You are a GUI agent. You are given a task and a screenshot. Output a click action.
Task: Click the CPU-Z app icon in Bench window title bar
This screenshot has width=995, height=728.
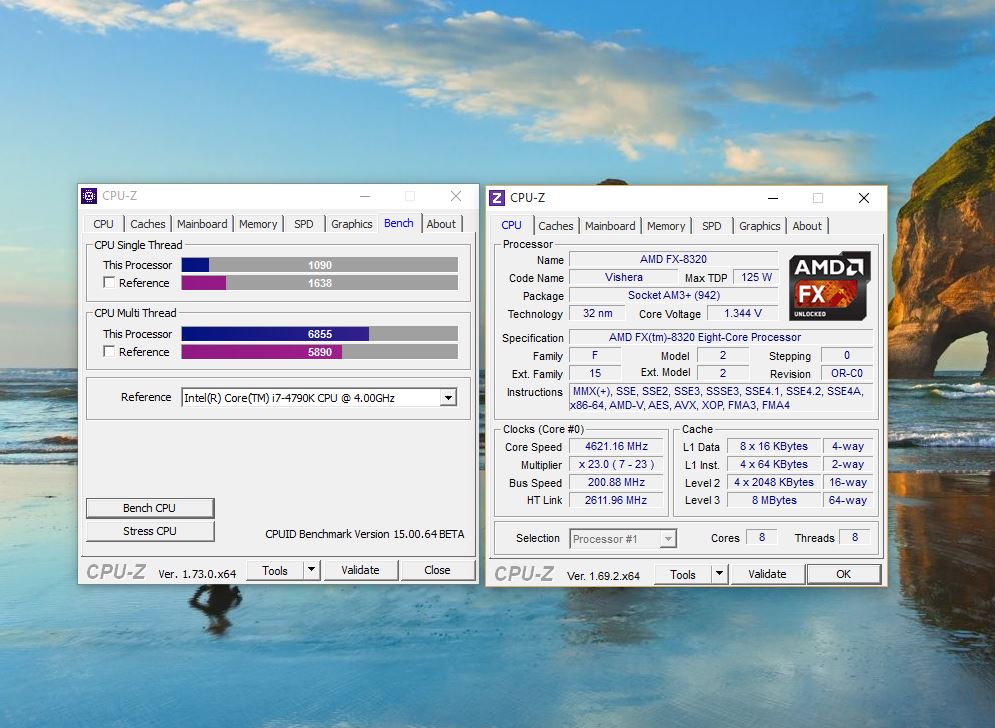pos(89,196)
